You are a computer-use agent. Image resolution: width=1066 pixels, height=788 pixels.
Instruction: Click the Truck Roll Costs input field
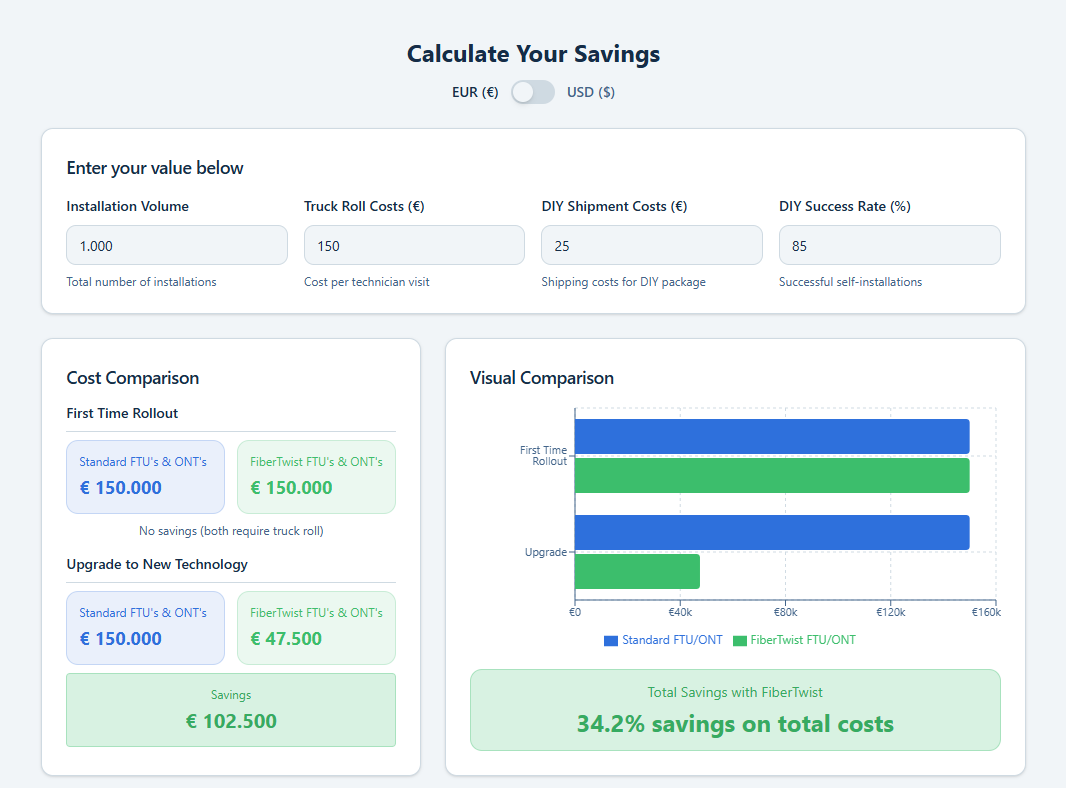tap(414, 245)
